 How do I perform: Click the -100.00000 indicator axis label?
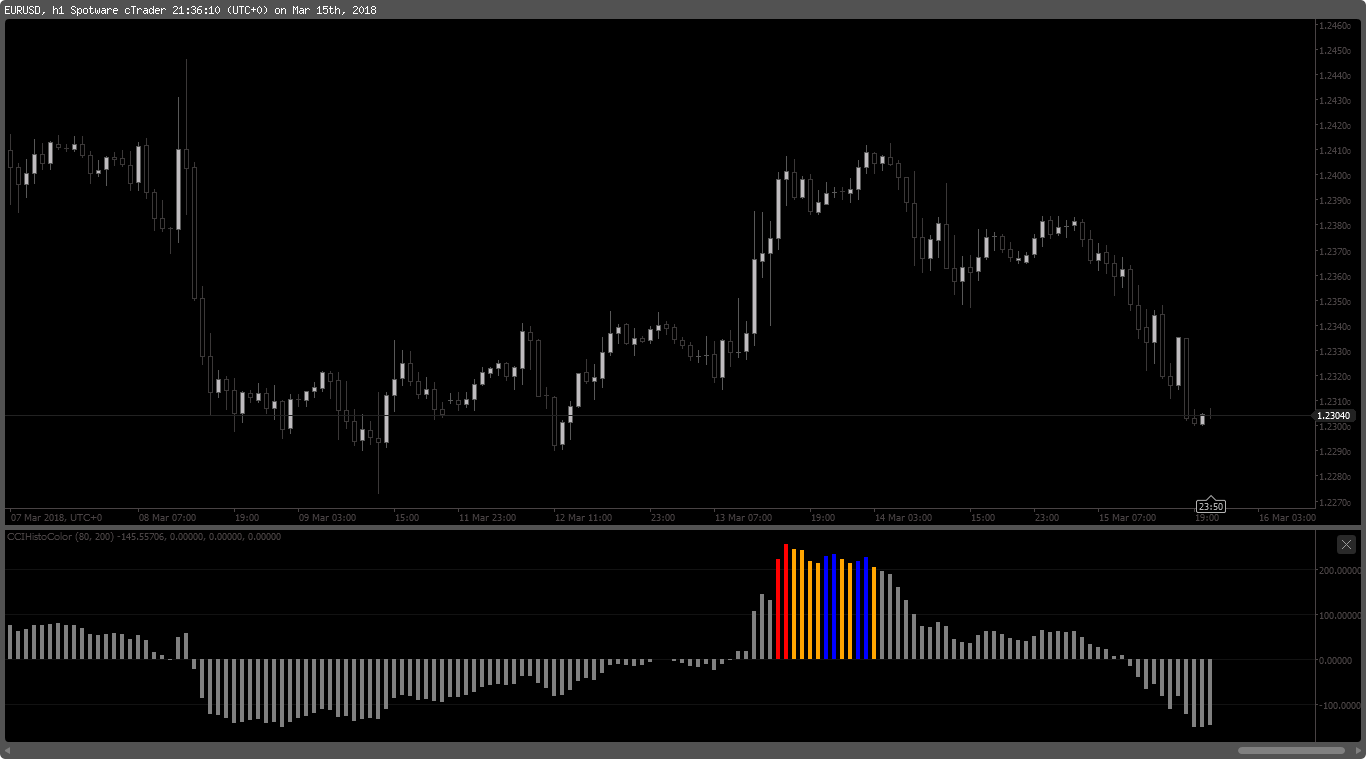tap(1338, 705)
